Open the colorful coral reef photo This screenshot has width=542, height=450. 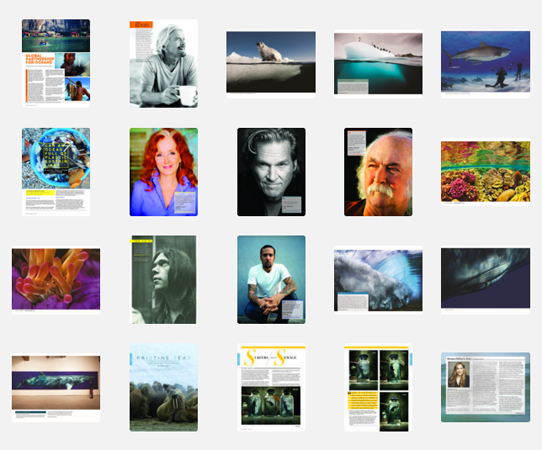(x=485, y=172)
